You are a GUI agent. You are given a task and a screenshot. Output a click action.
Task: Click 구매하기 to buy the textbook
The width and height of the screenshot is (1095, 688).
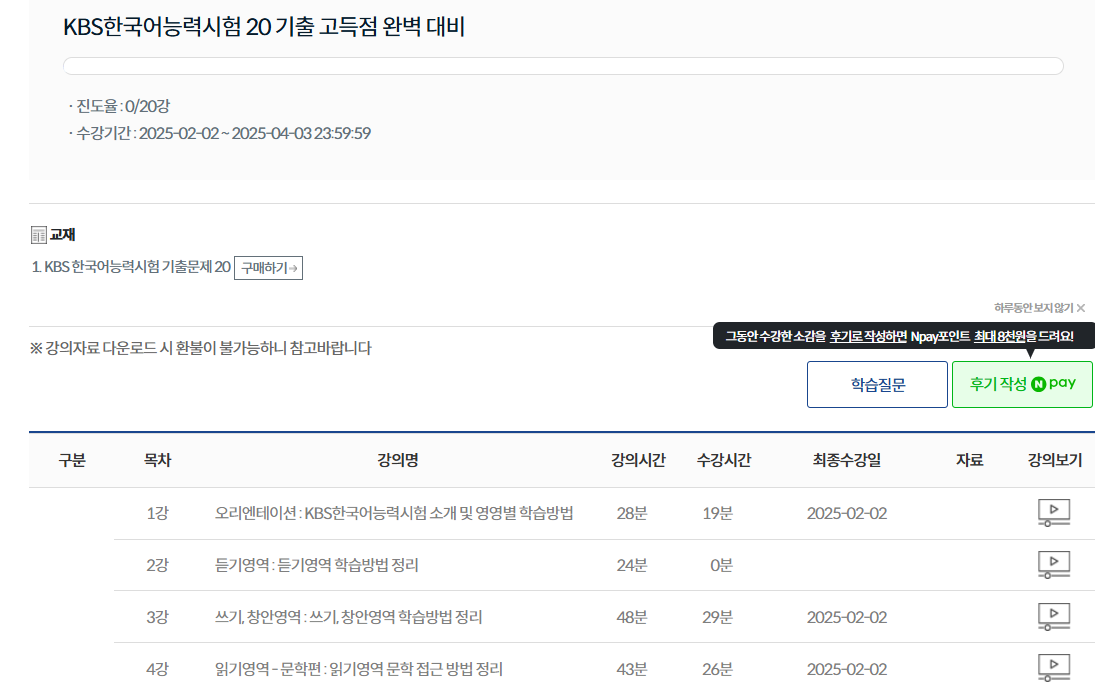coord(268,268)
